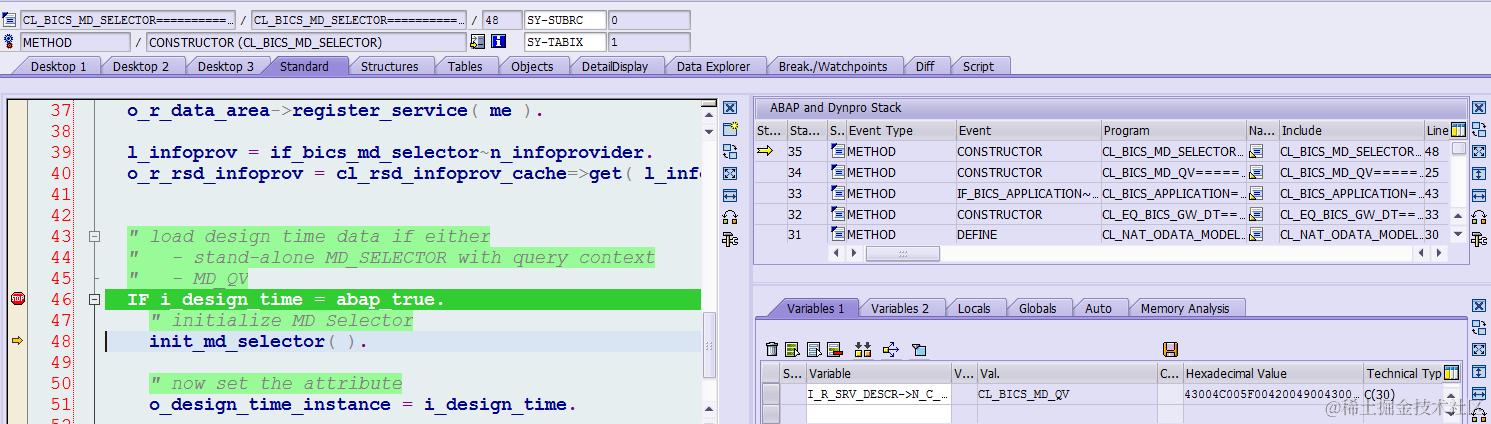Viewport: 1491px width, 424px height.
Task: Click column layout icon in ABAP stack header
Action: [x=1459, y=130]
